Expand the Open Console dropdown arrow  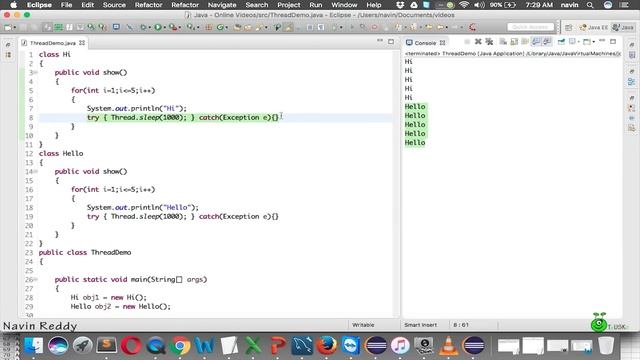(x=593, y=42)
